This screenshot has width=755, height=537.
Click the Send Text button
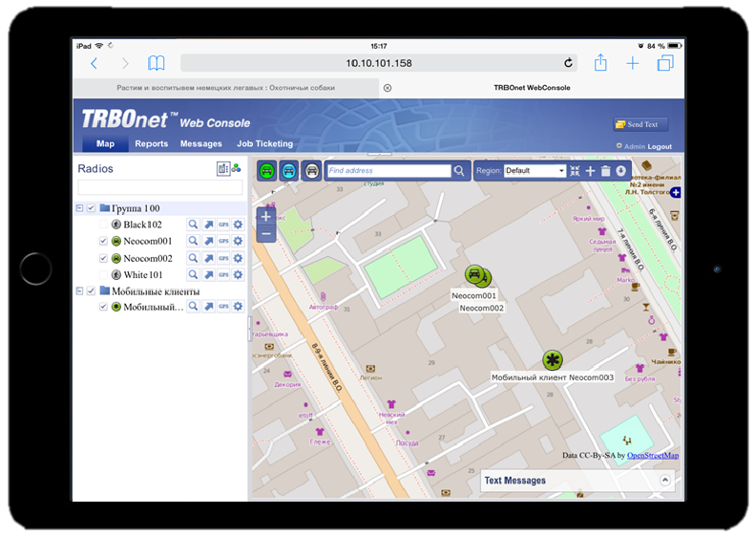click(x=640, y=124)
